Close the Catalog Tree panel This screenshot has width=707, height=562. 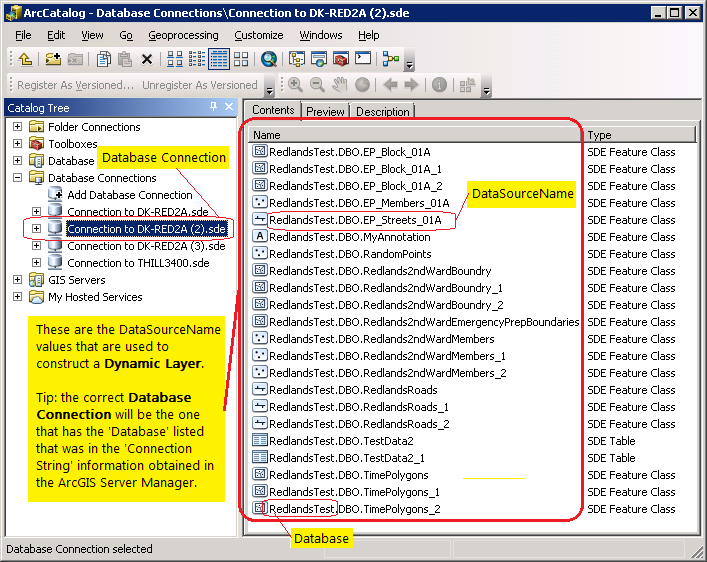229,106
